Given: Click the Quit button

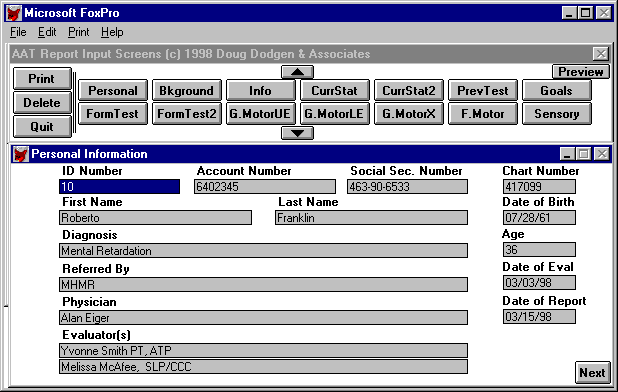Looking at the screenshot, I should pos(42,127).
